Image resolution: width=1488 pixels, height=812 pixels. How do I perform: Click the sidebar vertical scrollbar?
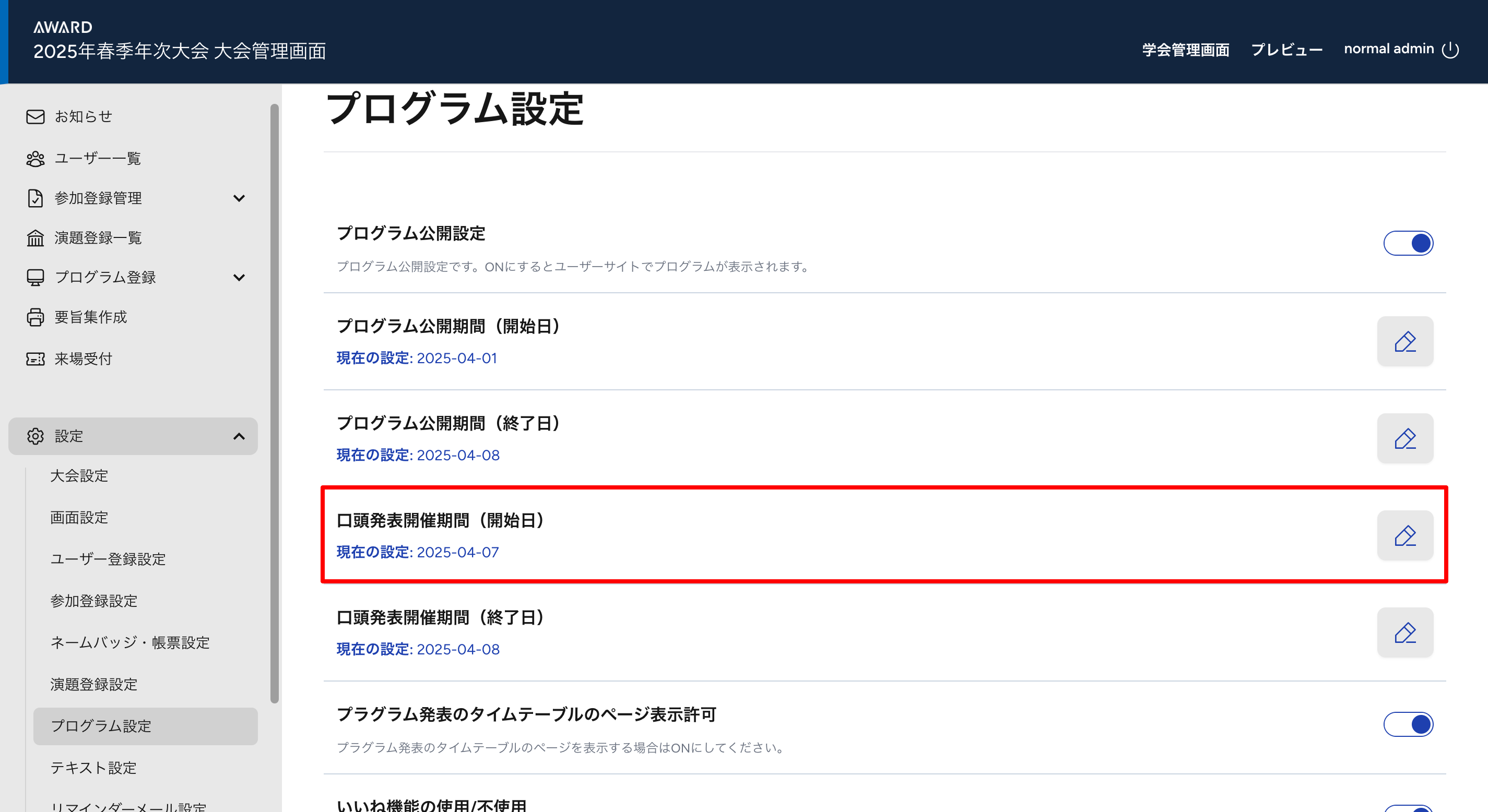pos(275,404)
